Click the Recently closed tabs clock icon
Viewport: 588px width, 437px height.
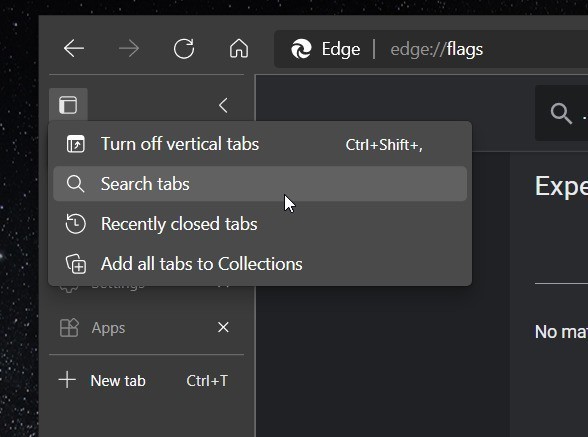[76, 224]
